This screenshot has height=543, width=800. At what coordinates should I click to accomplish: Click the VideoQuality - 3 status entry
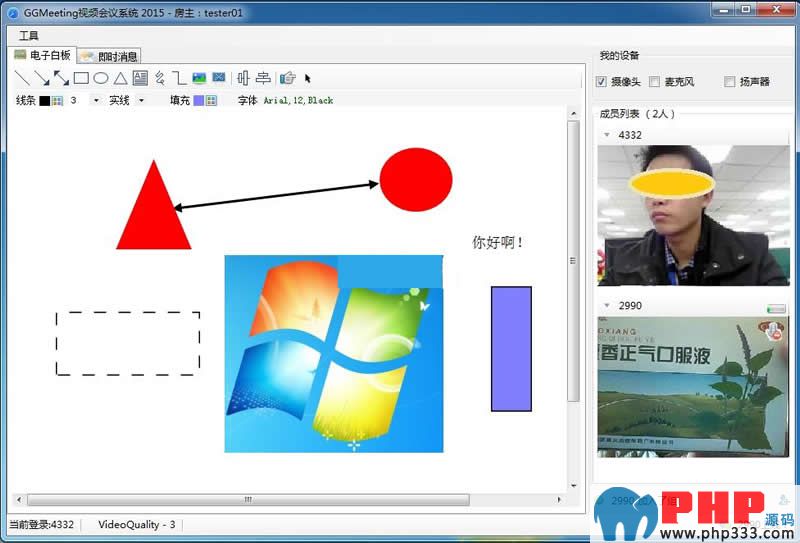pyautogui.click(x=136, y=525)
